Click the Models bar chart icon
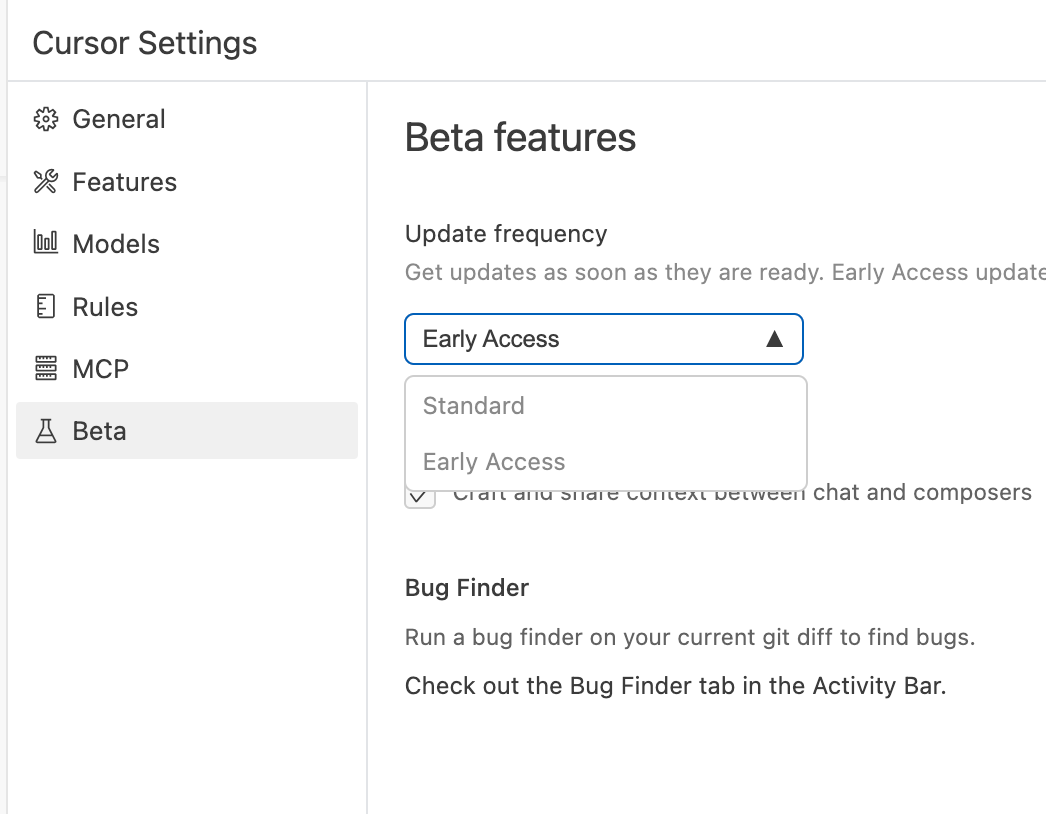Screen dimensions: 1046x814 point(45,243)
